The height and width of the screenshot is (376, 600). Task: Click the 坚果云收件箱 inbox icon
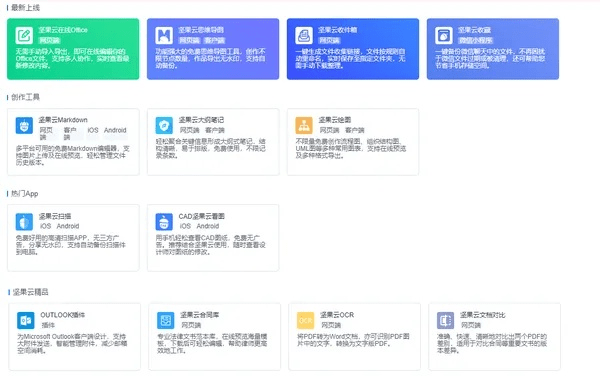[x=304, y=36]
